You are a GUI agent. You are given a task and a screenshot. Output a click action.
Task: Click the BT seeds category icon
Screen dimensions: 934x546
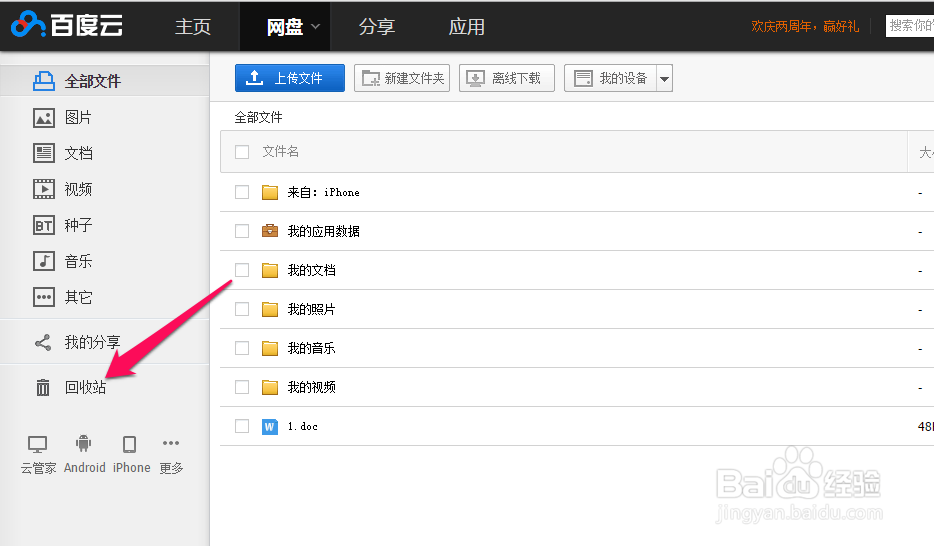point(43,226)
